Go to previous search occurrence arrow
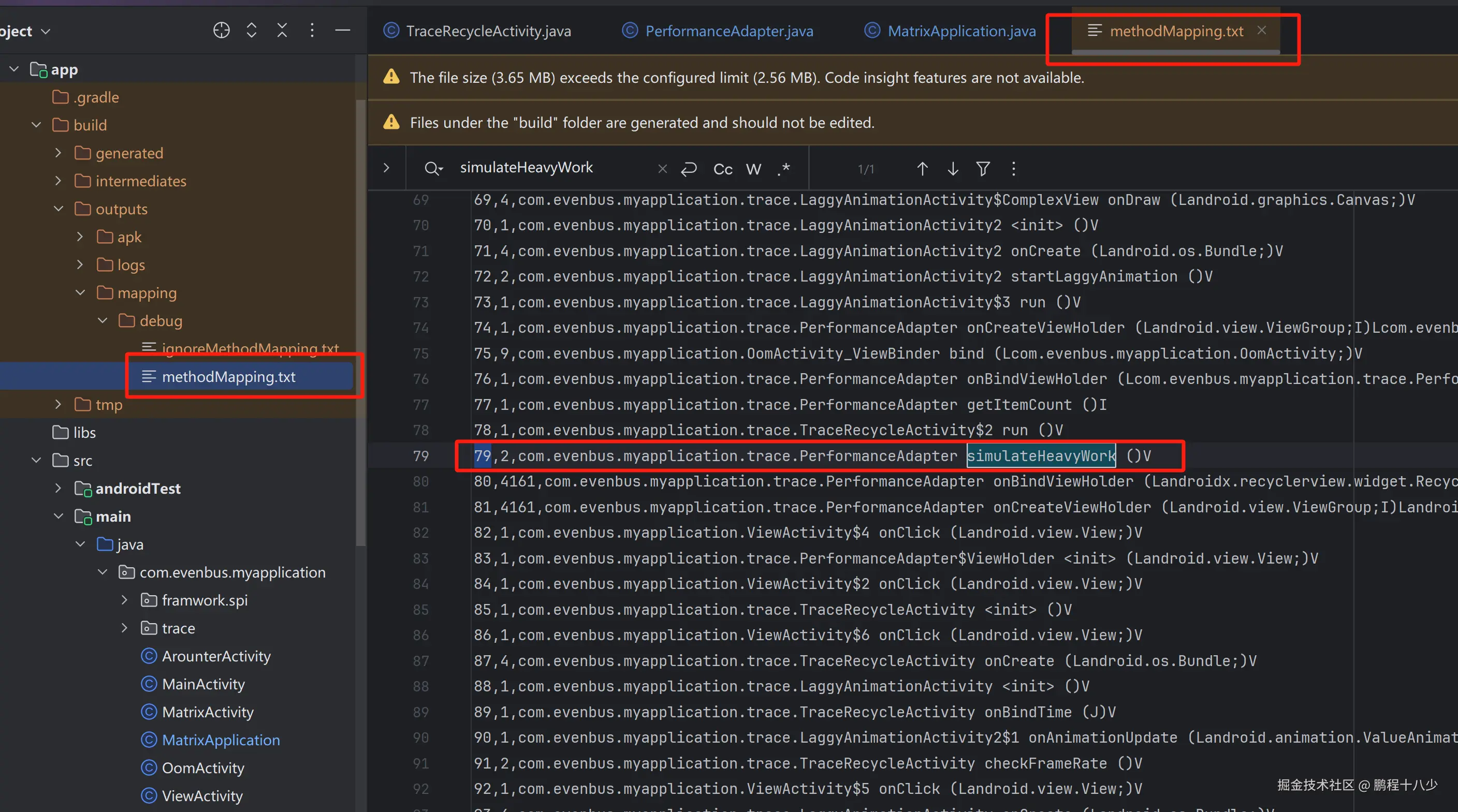This screenshot has width=1458, height=812. coord(922,169)
